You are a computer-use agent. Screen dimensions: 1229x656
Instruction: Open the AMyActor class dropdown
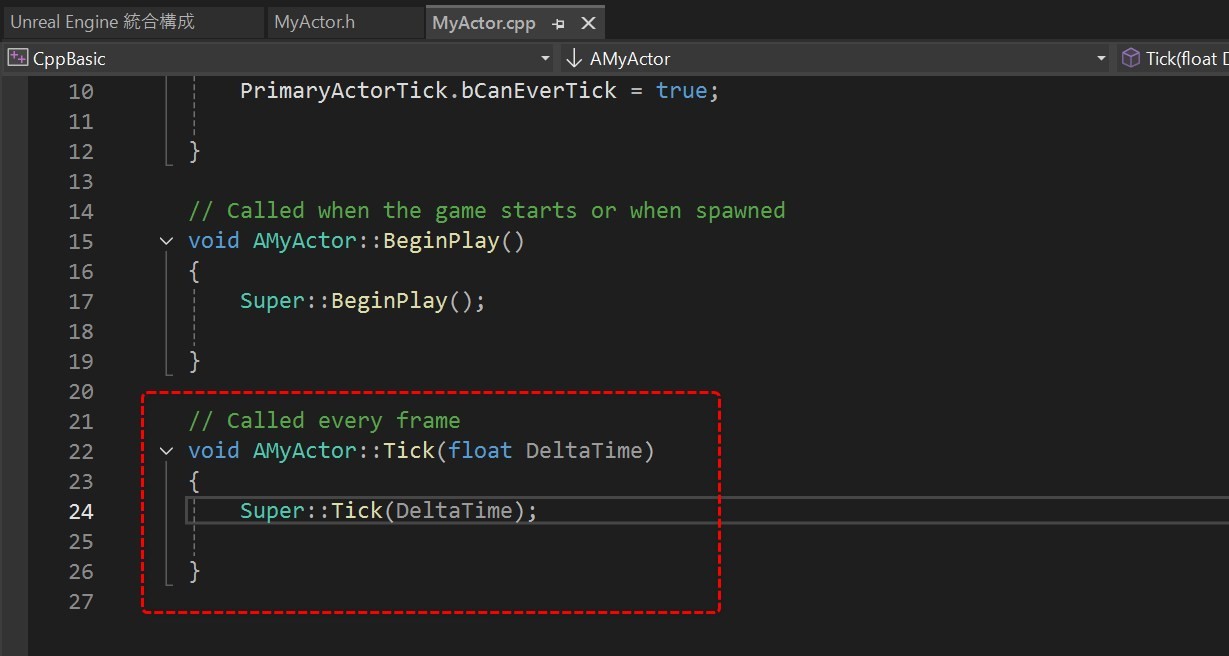pyautogui.click(x=1100, y=58)
